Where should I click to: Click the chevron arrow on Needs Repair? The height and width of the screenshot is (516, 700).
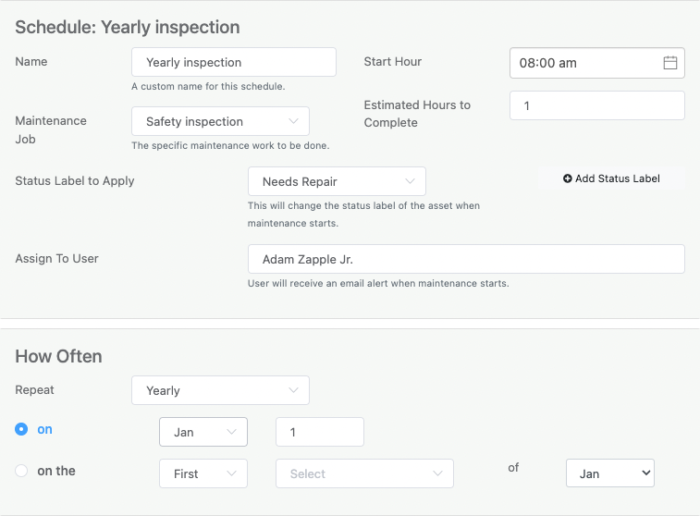click(x=410, y=182)
